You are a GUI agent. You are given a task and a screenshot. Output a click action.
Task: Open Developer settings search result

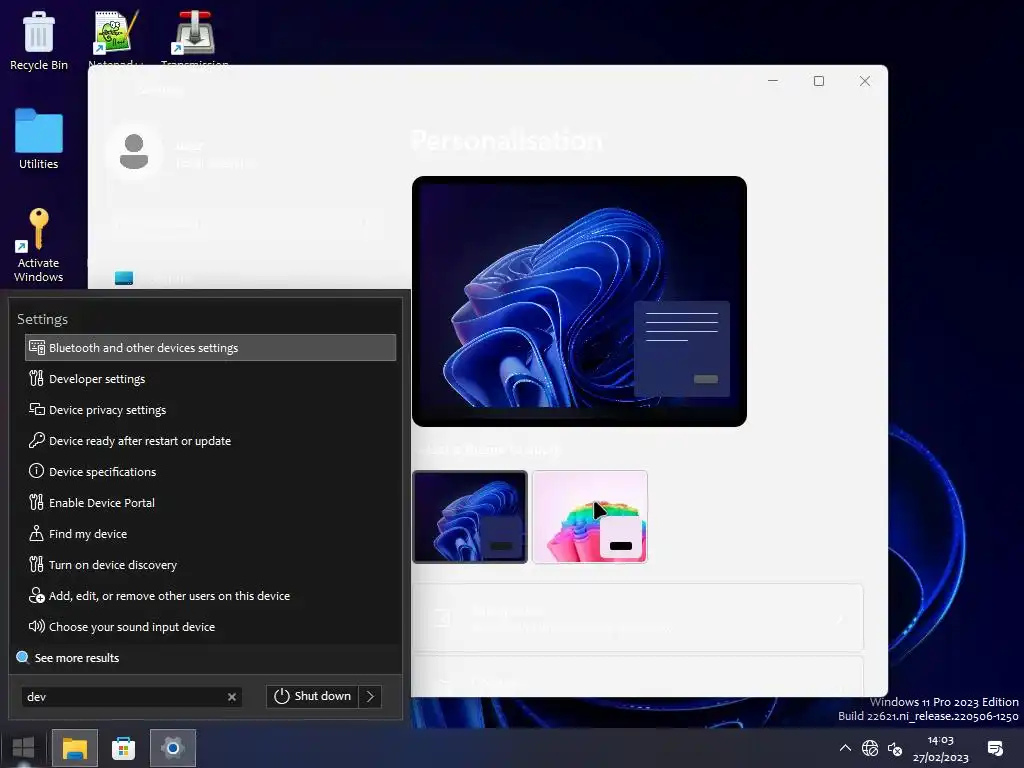[x=210, y=379]
